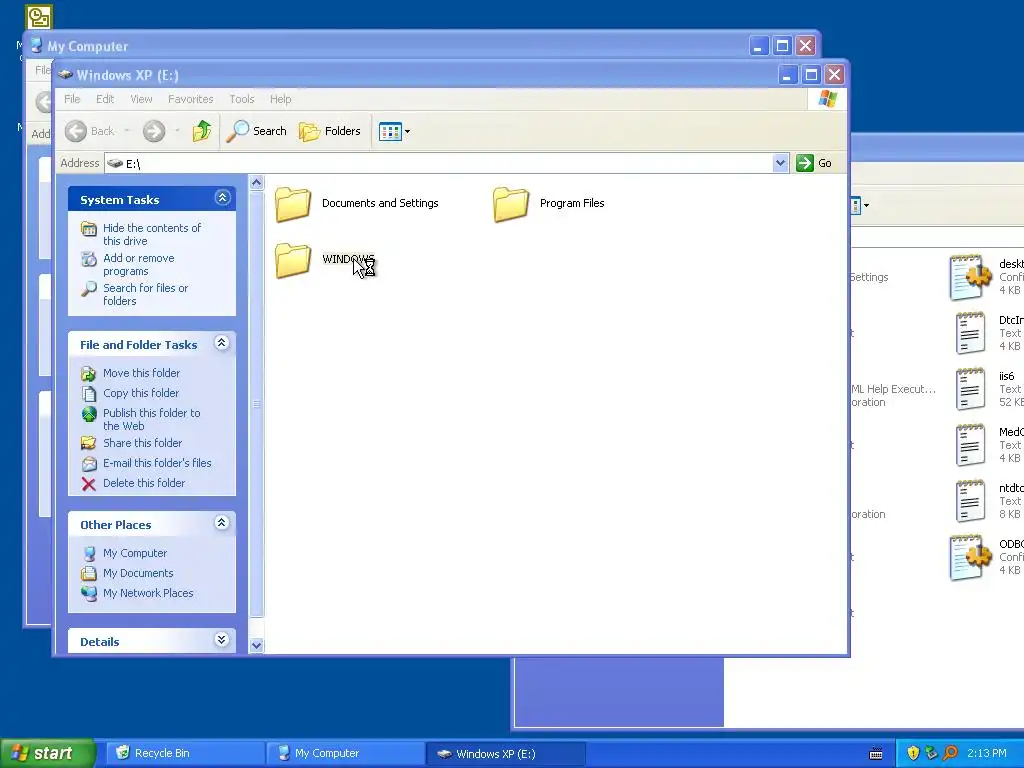
Task: Click the sidebar scroll down arrow
Action: click(x=257, y=645)
